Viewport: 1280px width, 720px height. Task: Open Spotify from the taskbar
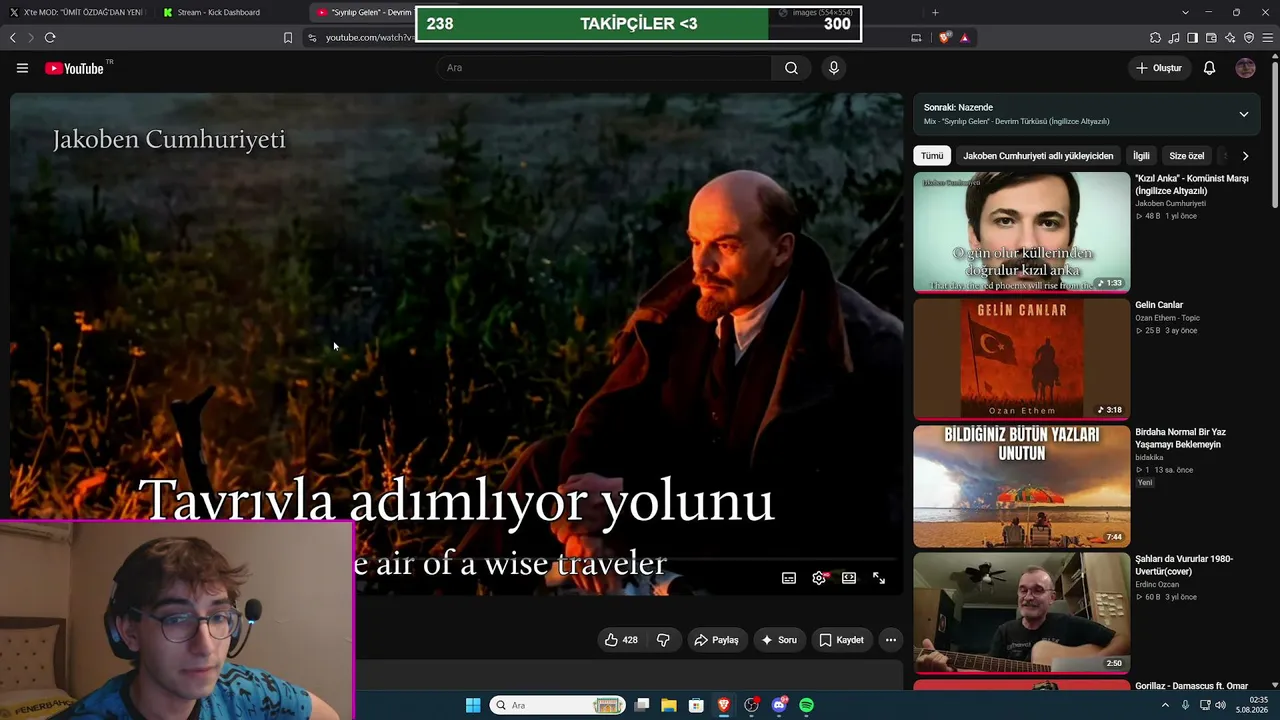tap(806, 705)
